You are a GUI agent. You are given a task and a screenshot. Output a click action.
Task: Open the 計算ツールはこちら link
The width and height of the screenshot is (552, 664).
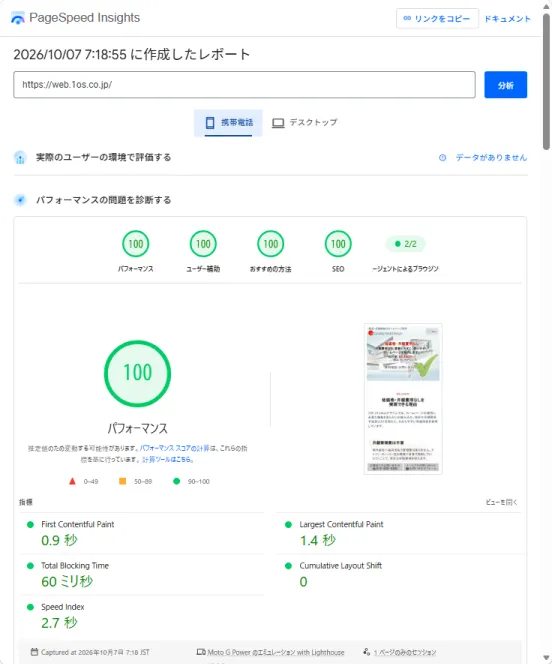(168, 459)
